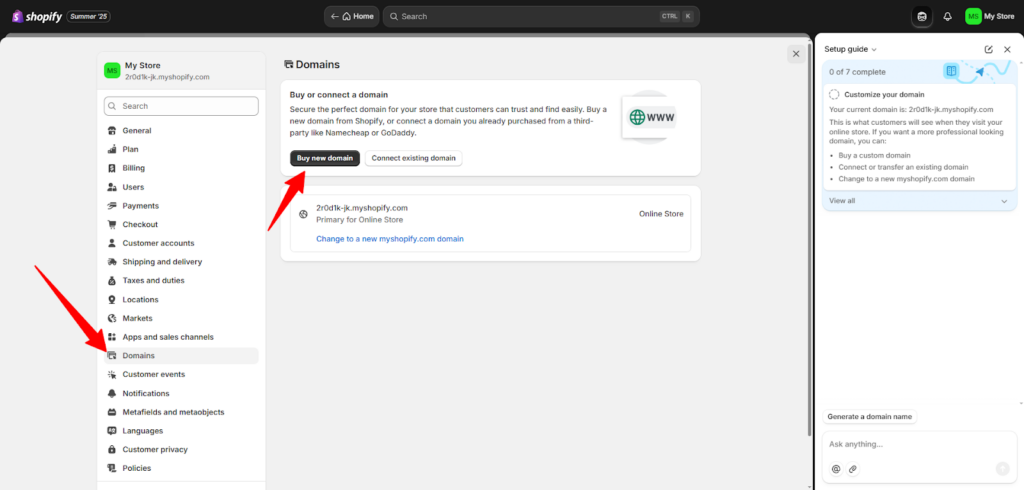Expand the View all chevron
Image resolution: width=1024 pixels, height=490 pixels.
click(1004, 201)
